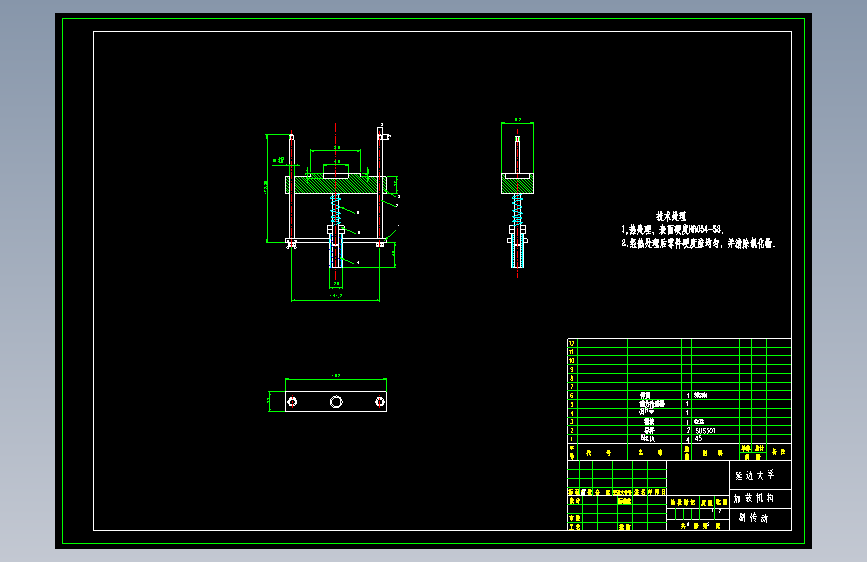Select the 副传动 title block cell
The image size is (867, 562).
pyautogui.click(x=754, y=518)
